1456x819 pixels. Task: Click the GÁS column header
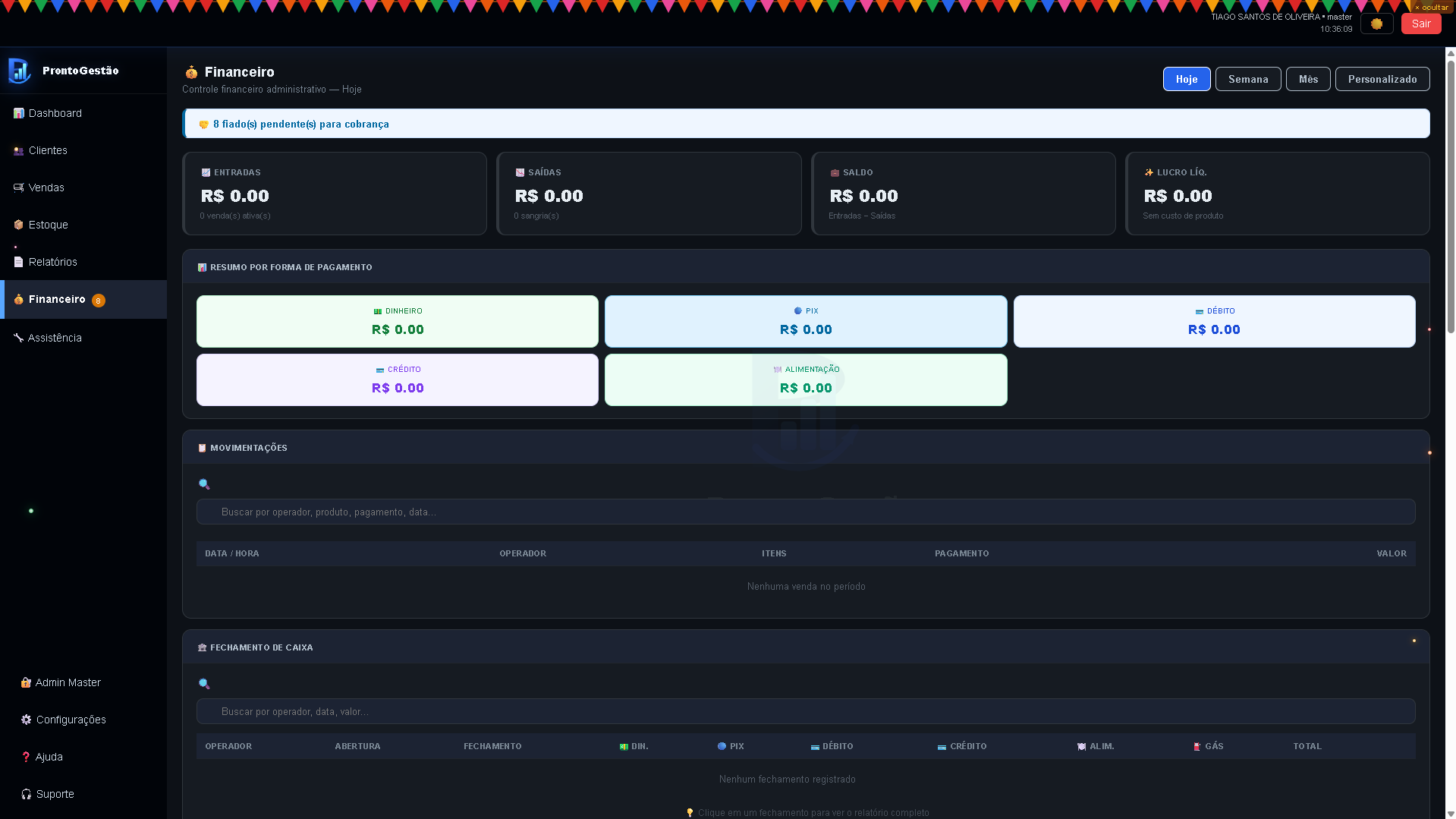(1208, 746)
